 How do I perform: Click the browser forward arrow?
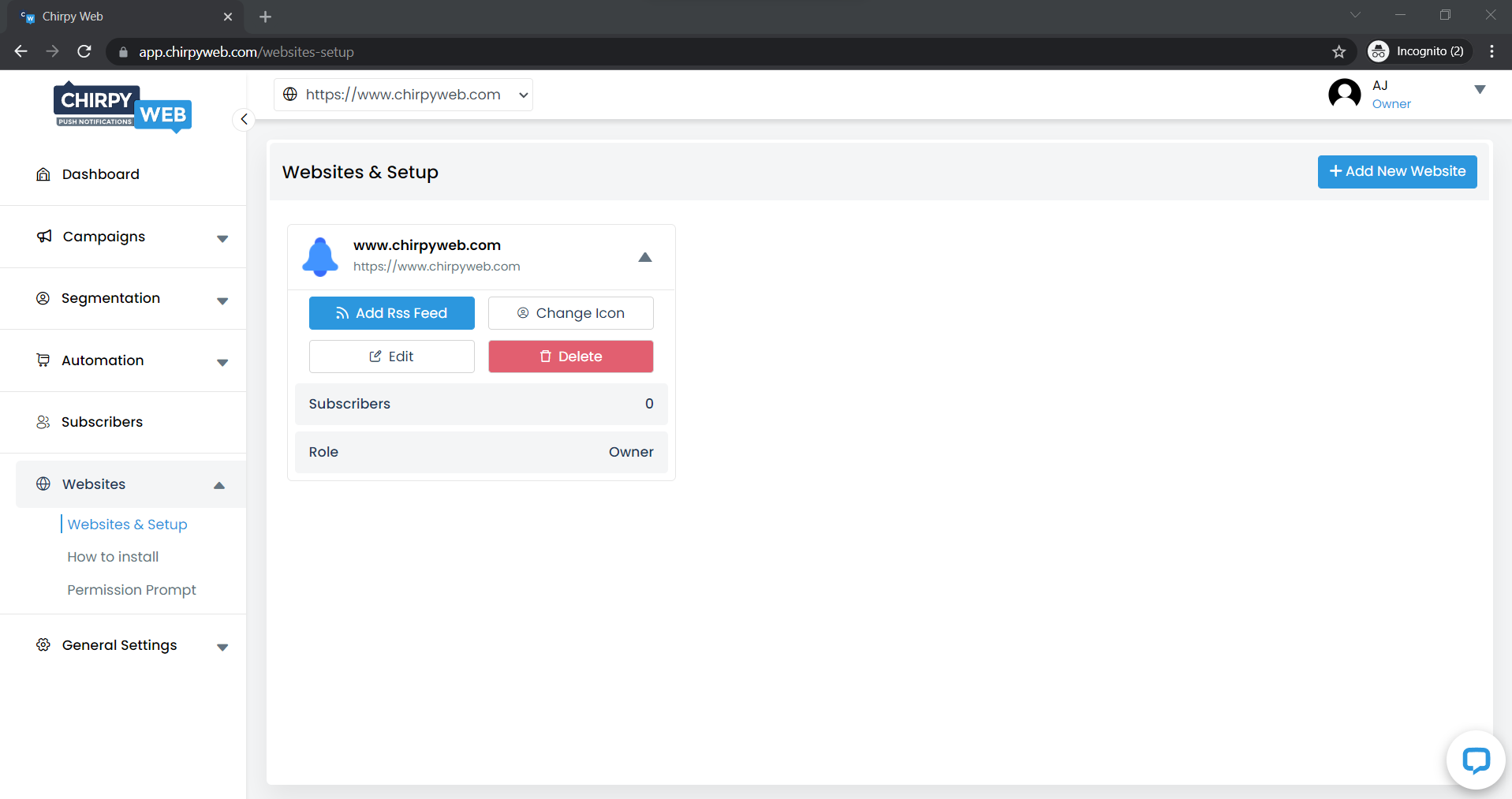[53, 51]
